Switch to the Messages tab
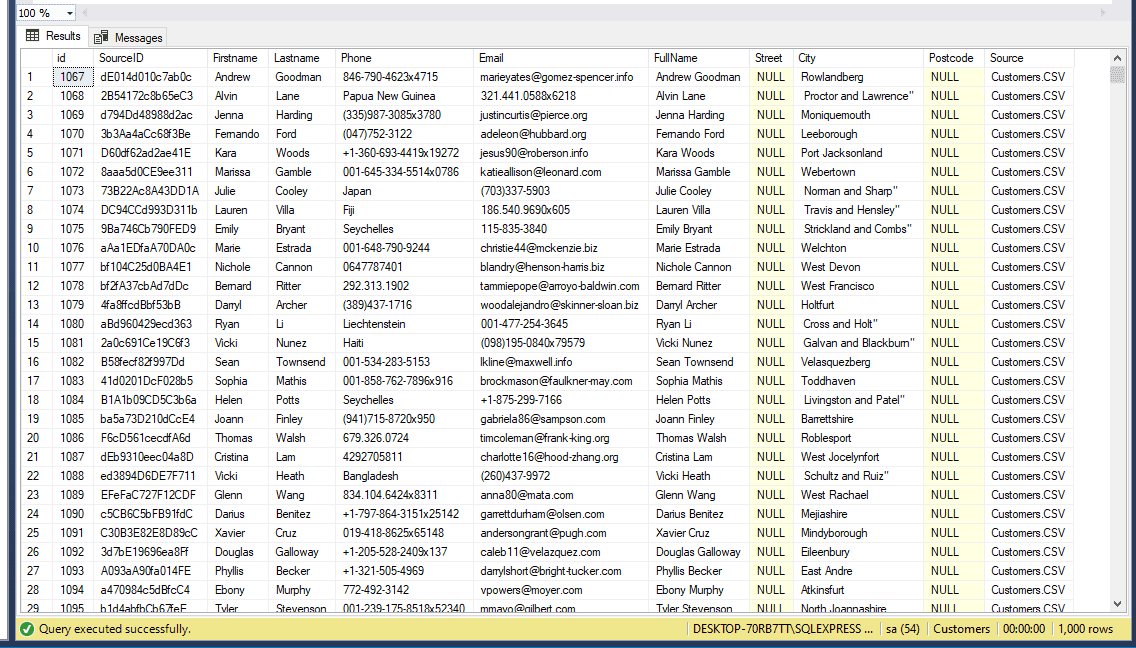Screen dimensions: 1136x648 click(x=128, y=38)
